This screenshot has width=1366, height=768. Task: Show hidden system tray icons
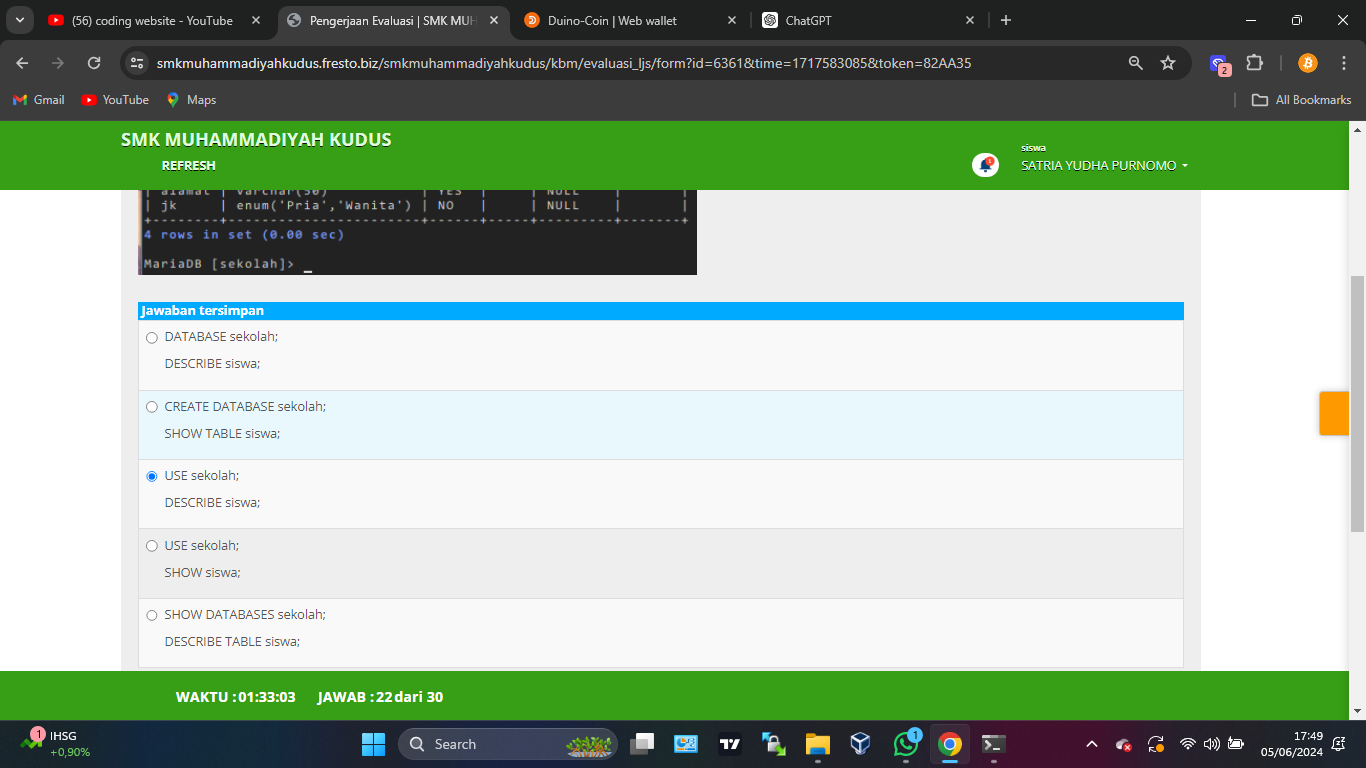[1092, 744]
